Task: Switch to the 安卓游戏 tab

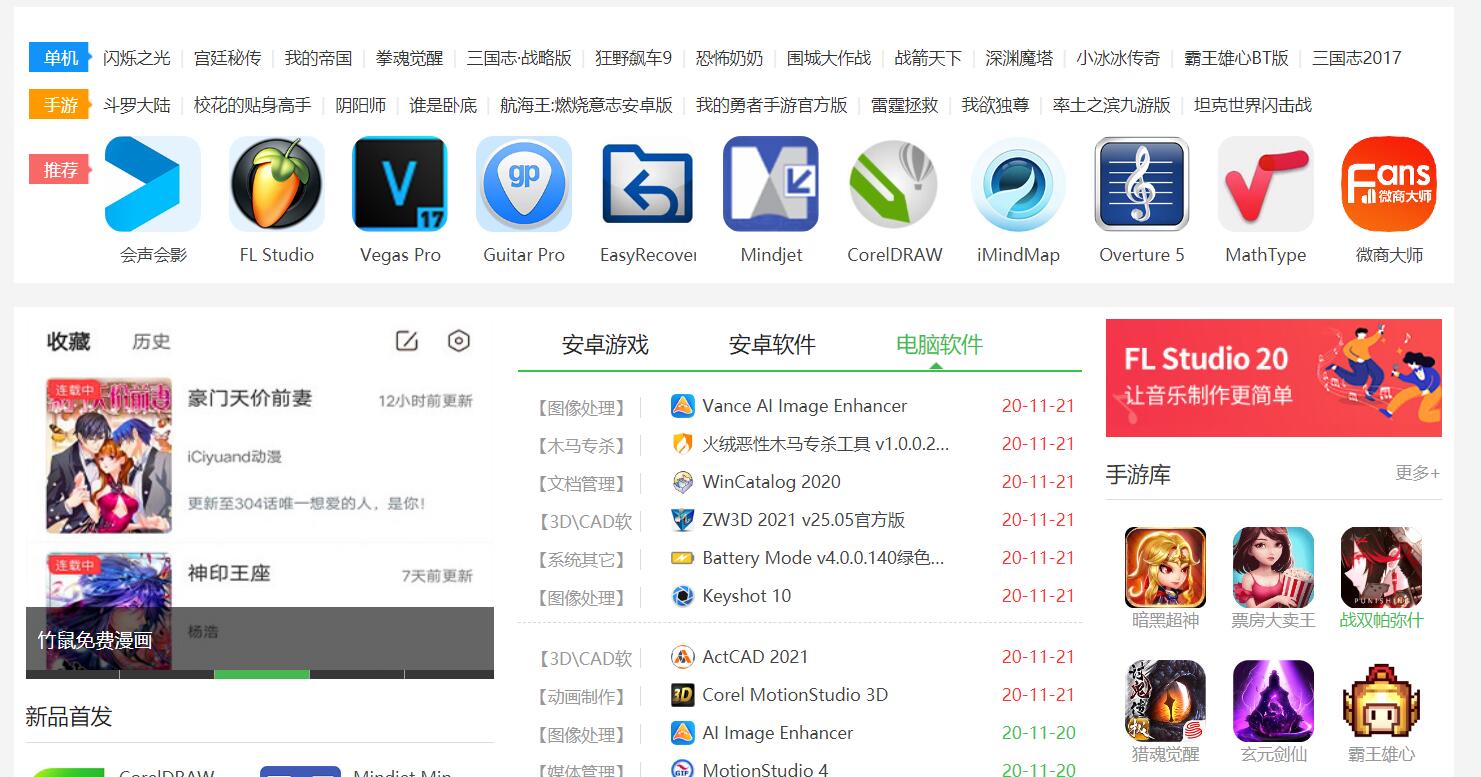Action: (x=605, y=345)
